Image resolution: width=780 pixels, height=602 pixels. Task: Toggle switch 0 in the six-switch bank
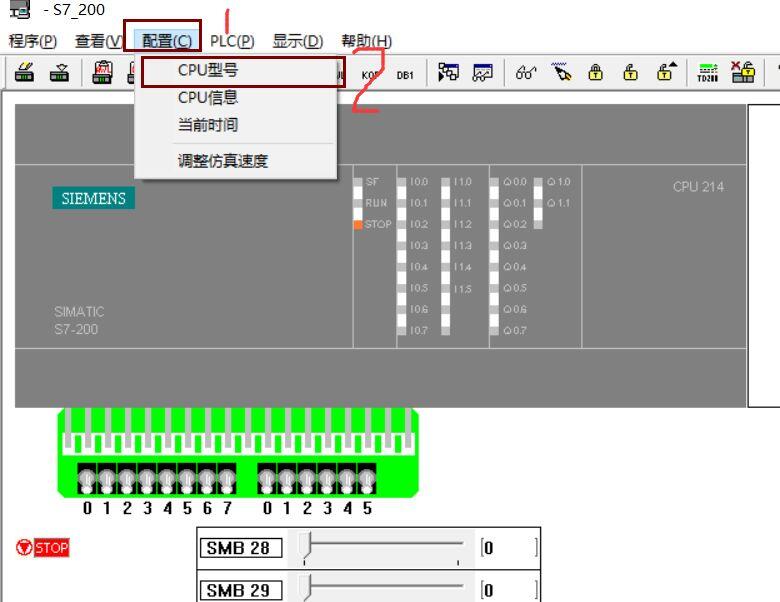tap(267, 480)
